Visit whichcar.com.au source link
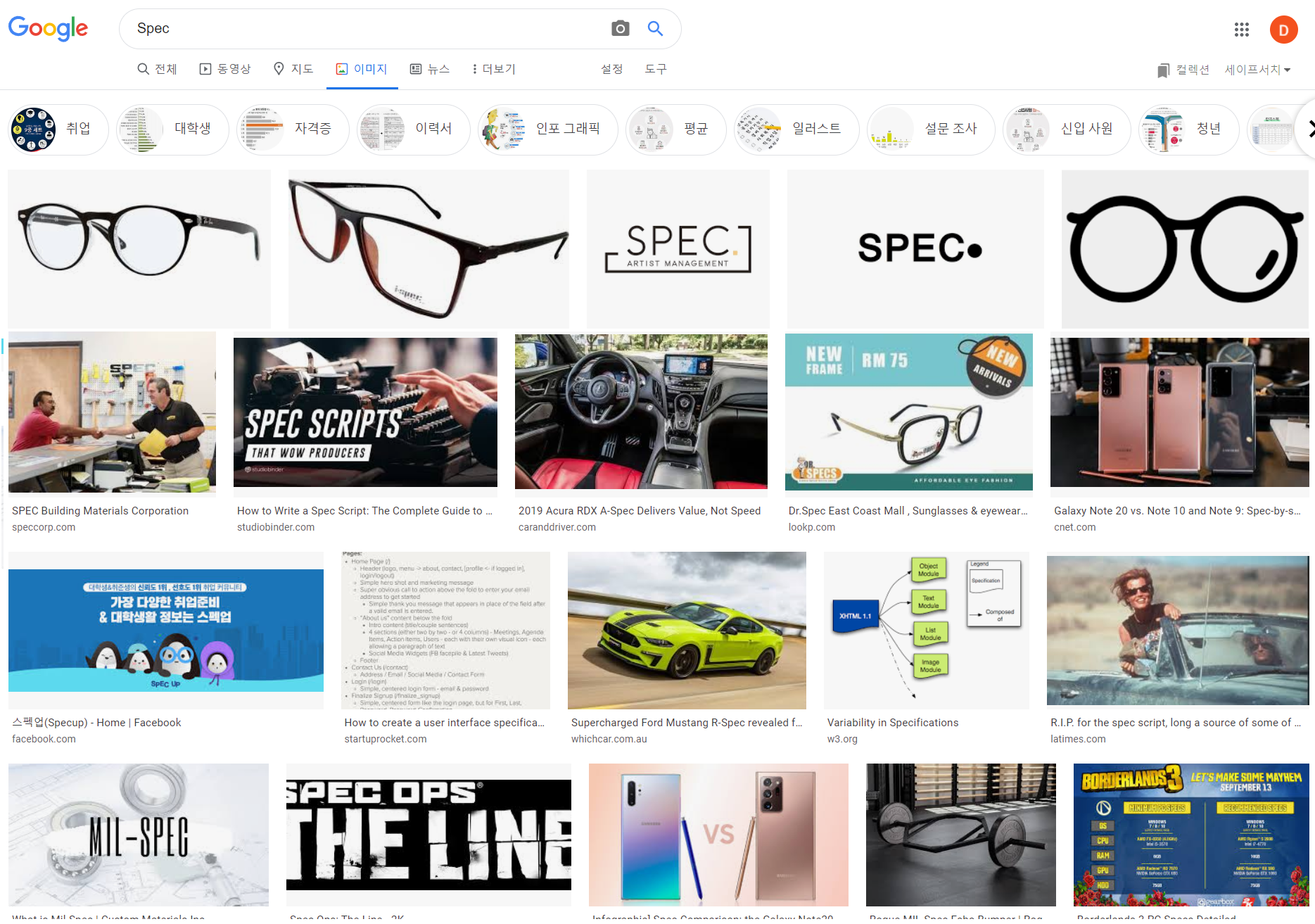 [609, 739]
